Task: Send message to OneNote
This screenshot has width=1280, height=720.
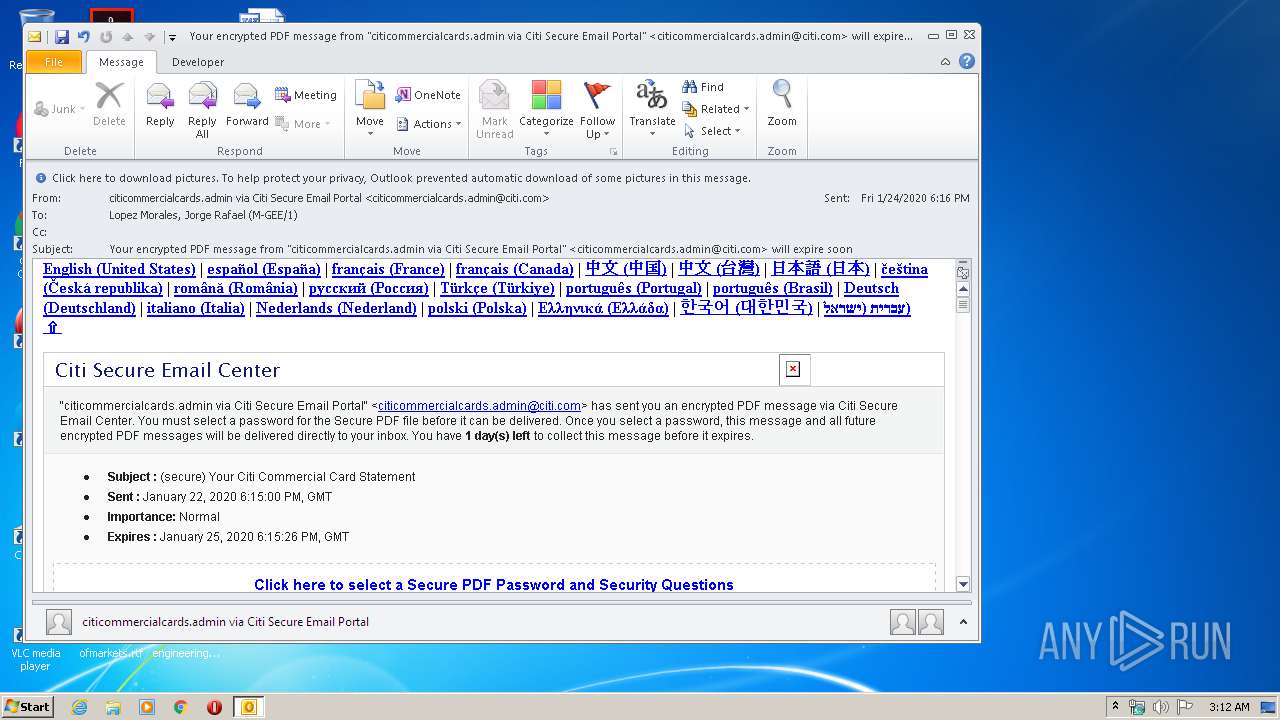Action: coord(428,95)
